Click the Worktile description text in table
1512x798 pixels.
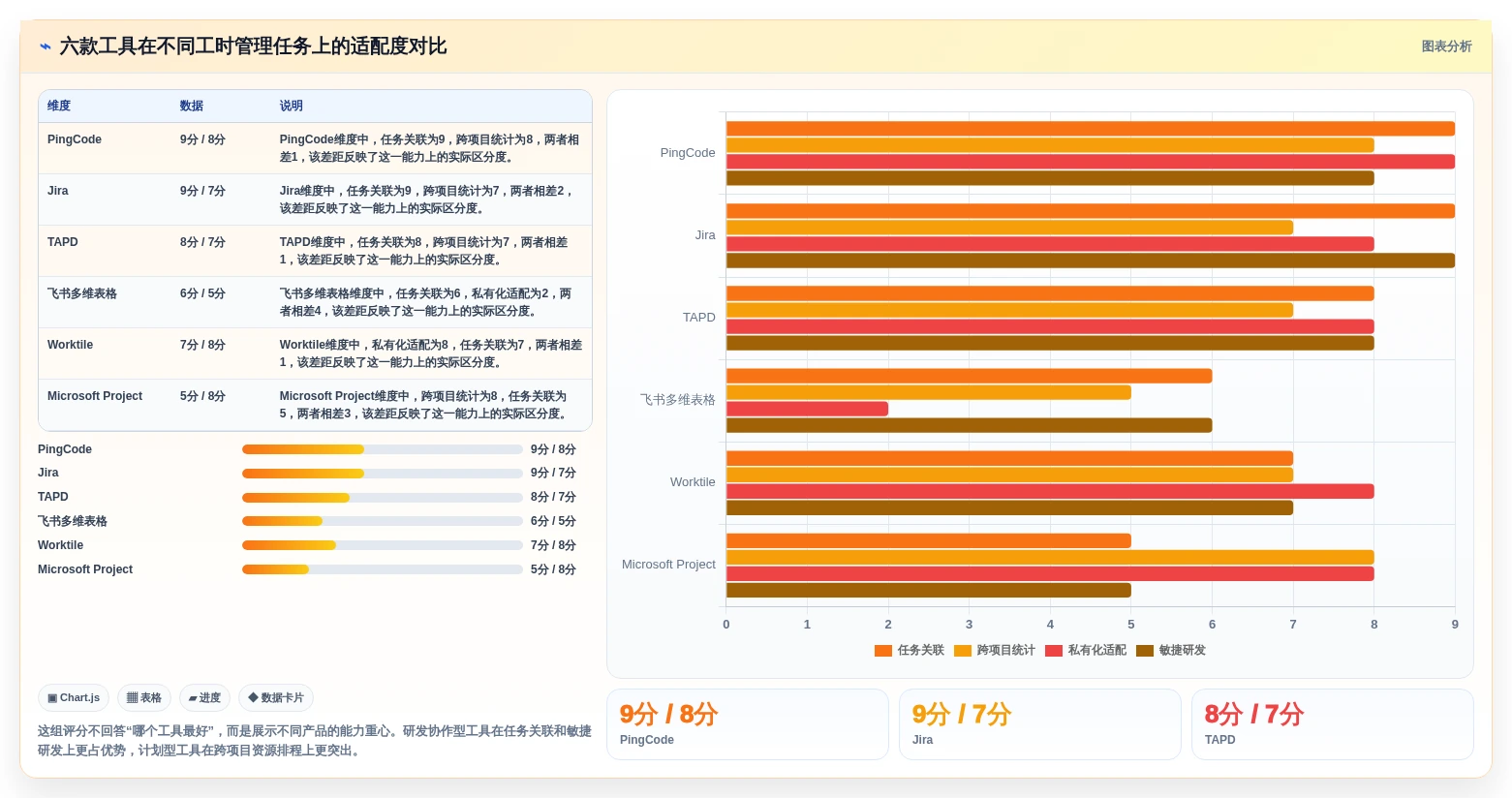pos(431,353)
